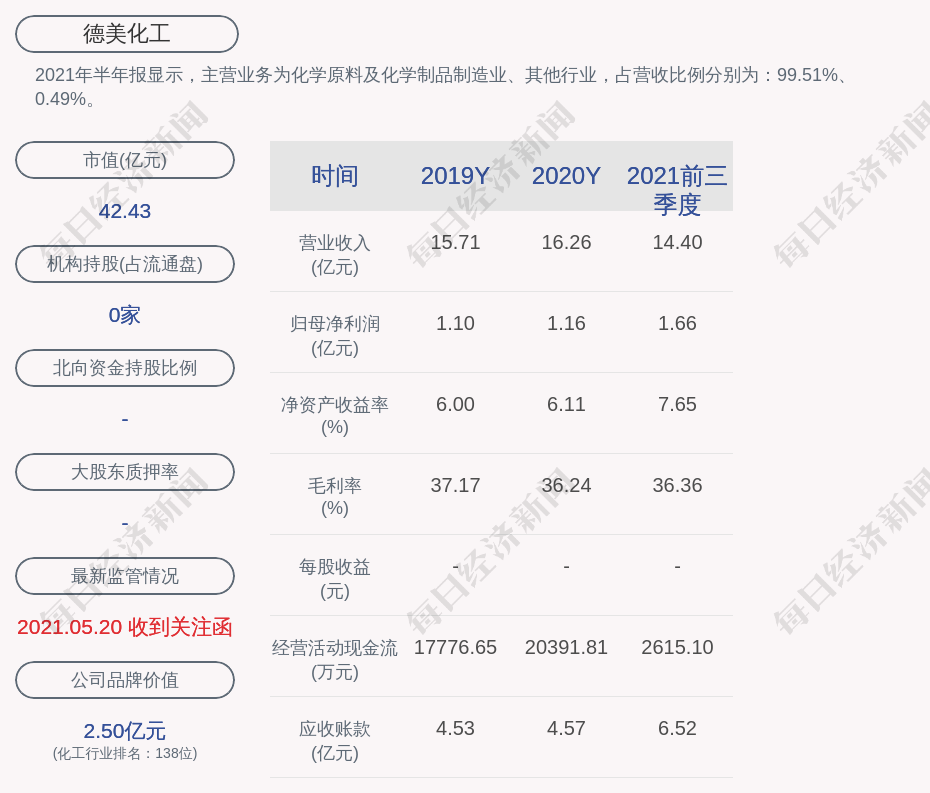Click ROE value 6.11

point(566,405)
